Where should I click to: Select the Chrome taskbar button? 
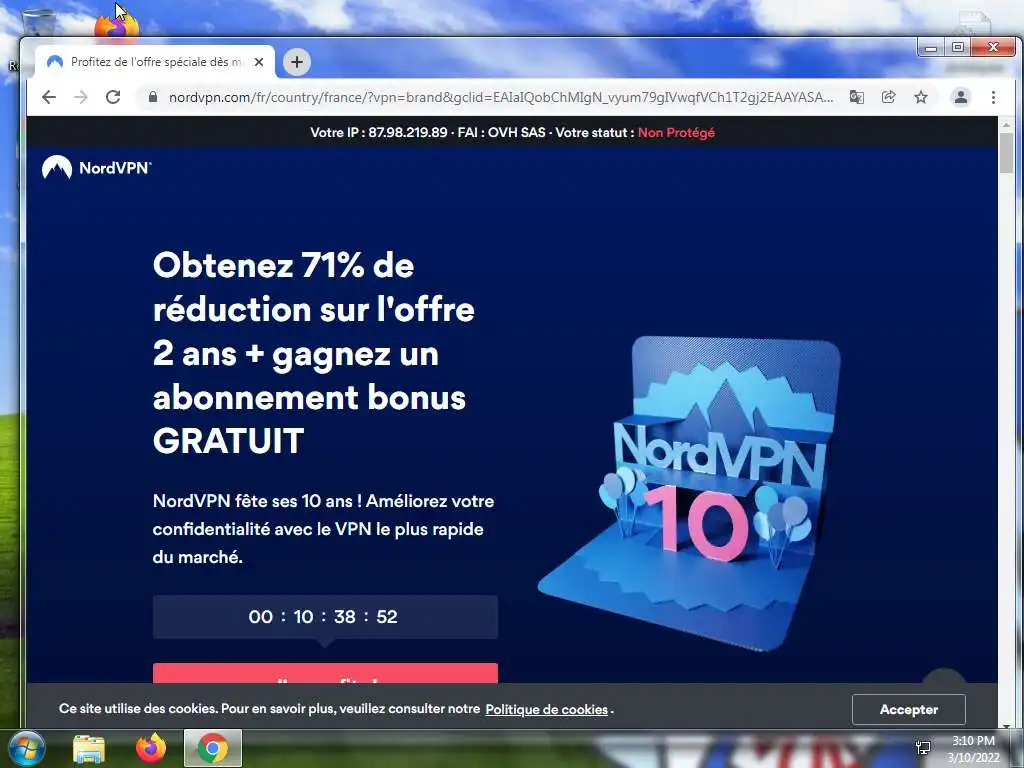(213, 748)
